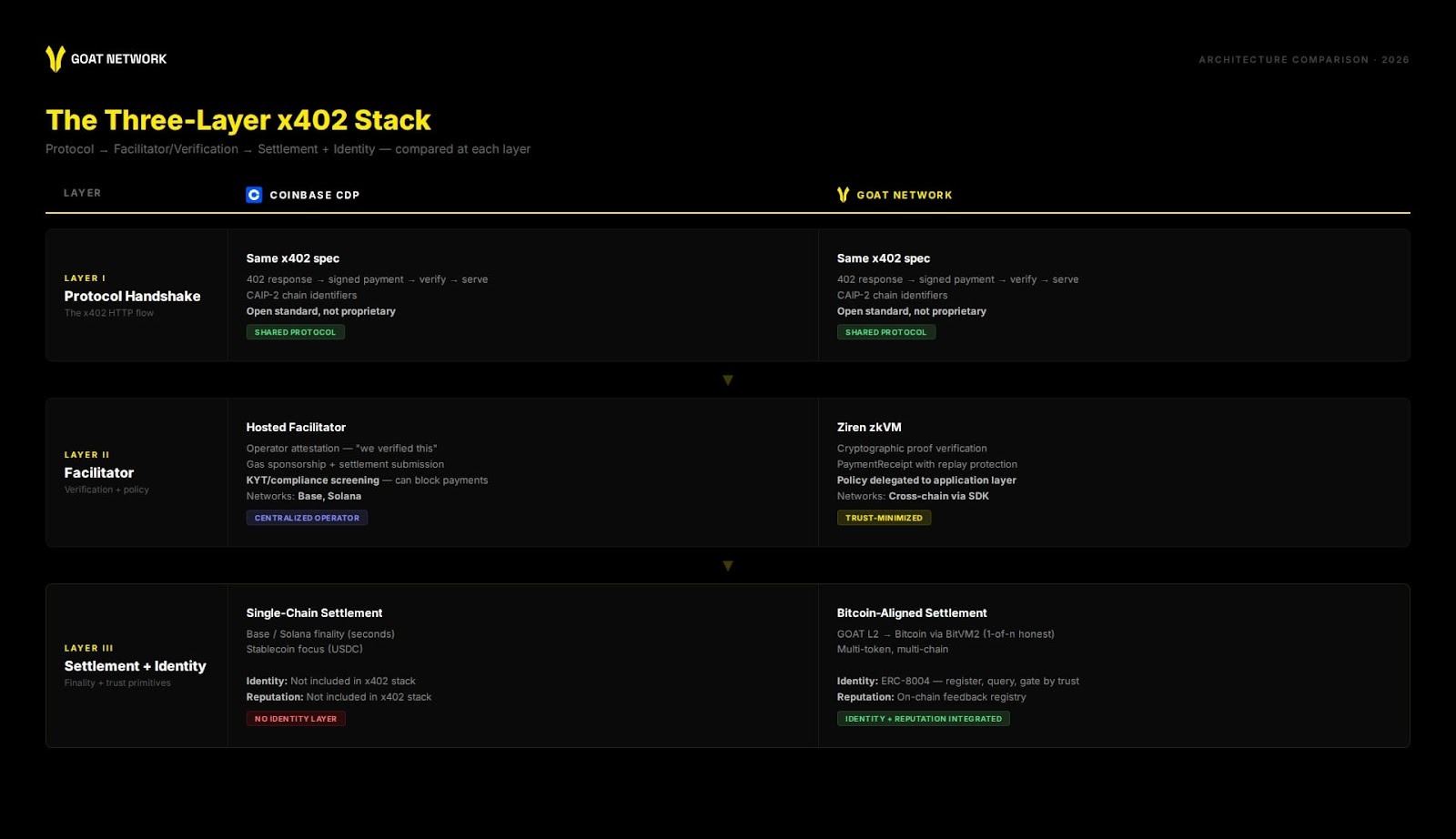The width and height of the screenshot is (1456, 839).
Task: Click the 'TRUST-MINIMIZED' badge
Action: pyautogui.click(x=884, y=518)
